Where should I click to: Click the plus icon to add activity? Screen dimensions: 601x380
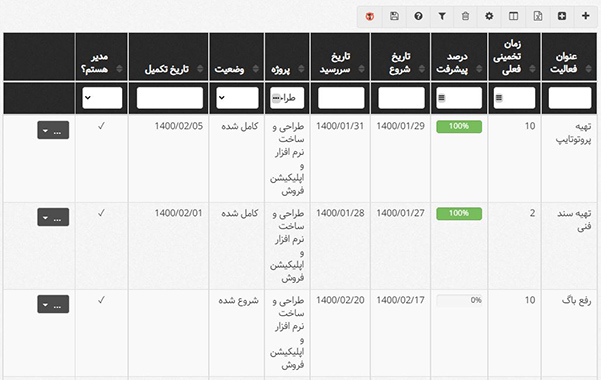585,16
